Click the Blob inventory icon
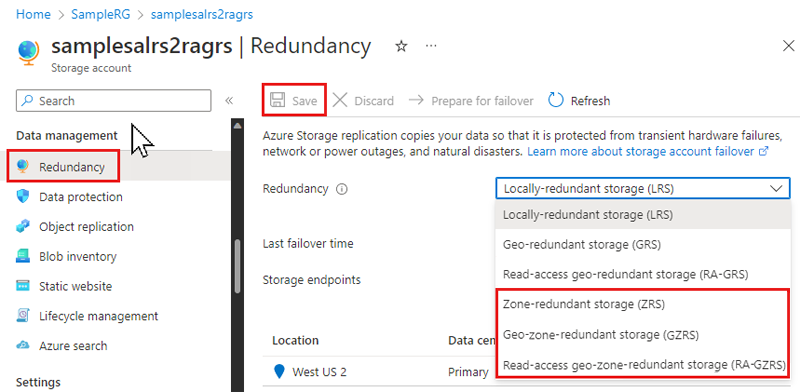This screenshot has height=392, width=800. click(23, 256)
